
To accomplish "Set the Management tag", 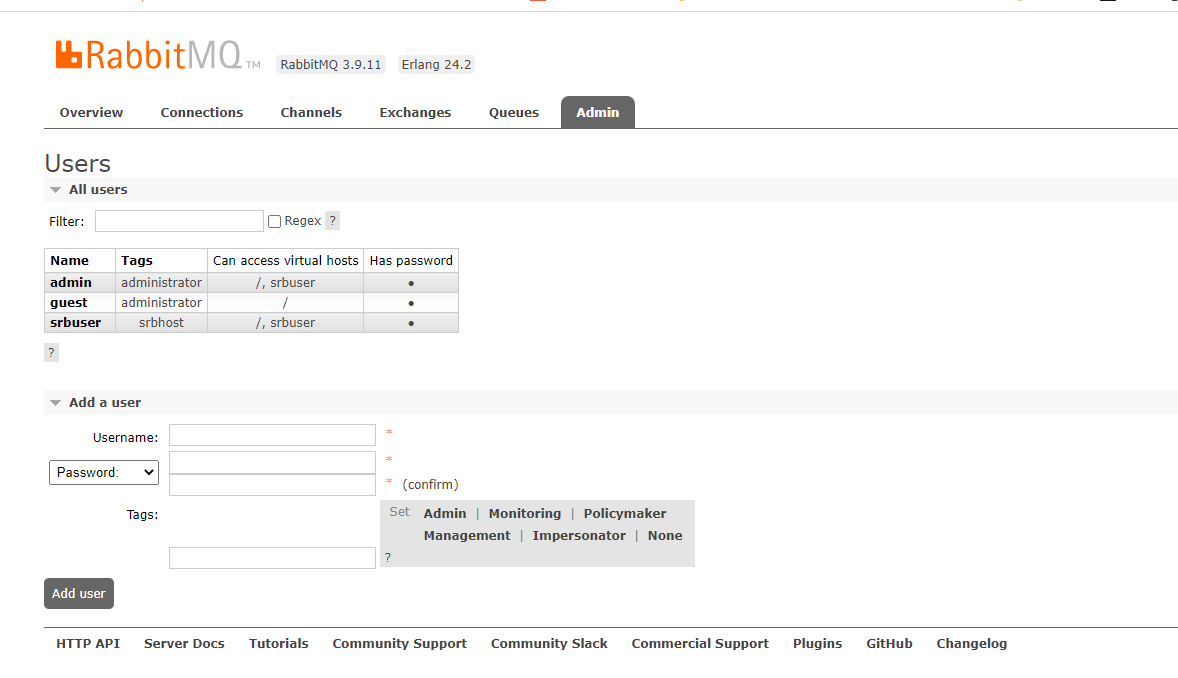I will point(467,535).
